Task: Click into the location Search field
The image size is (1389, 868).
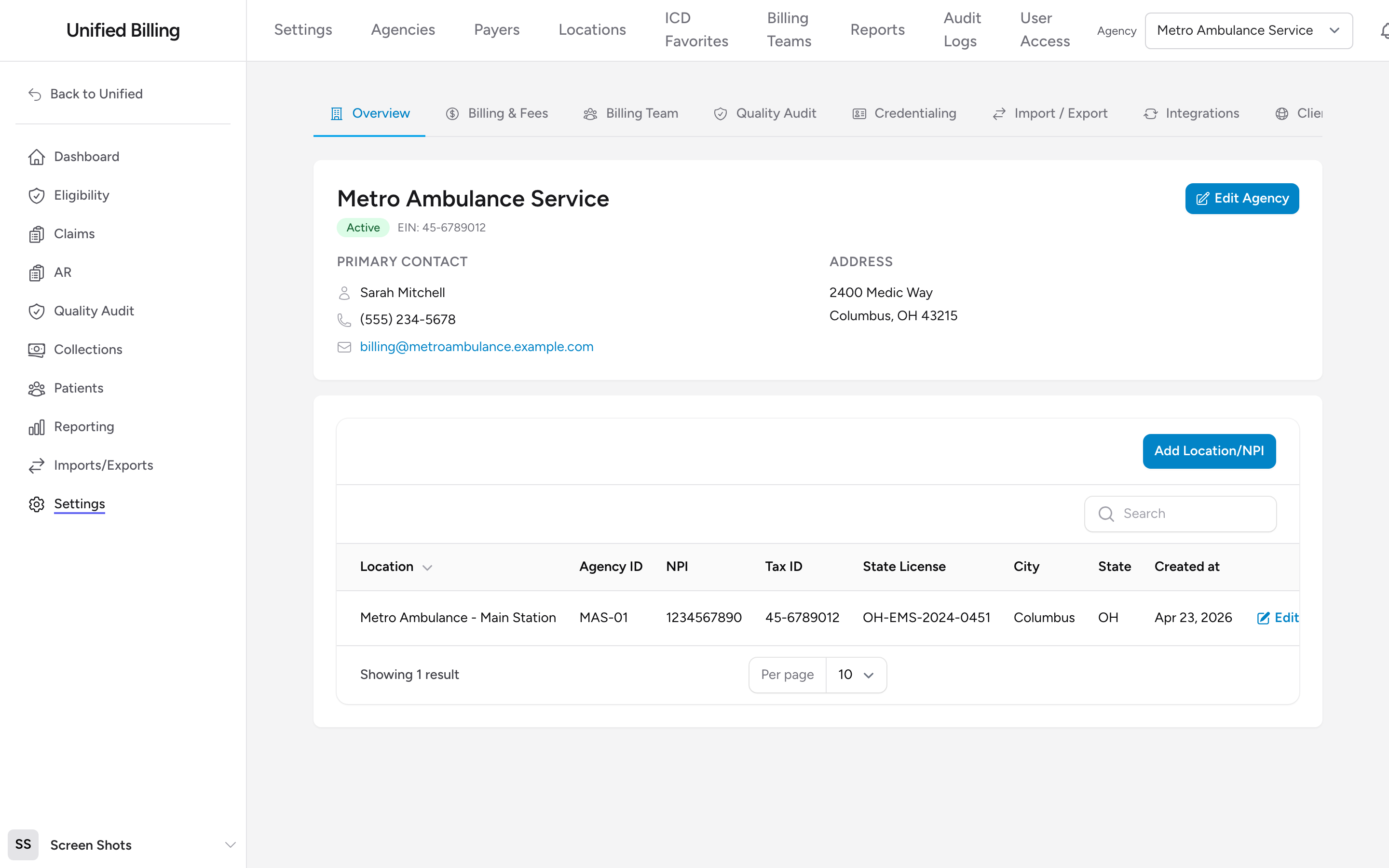Action: (1180, 514)
